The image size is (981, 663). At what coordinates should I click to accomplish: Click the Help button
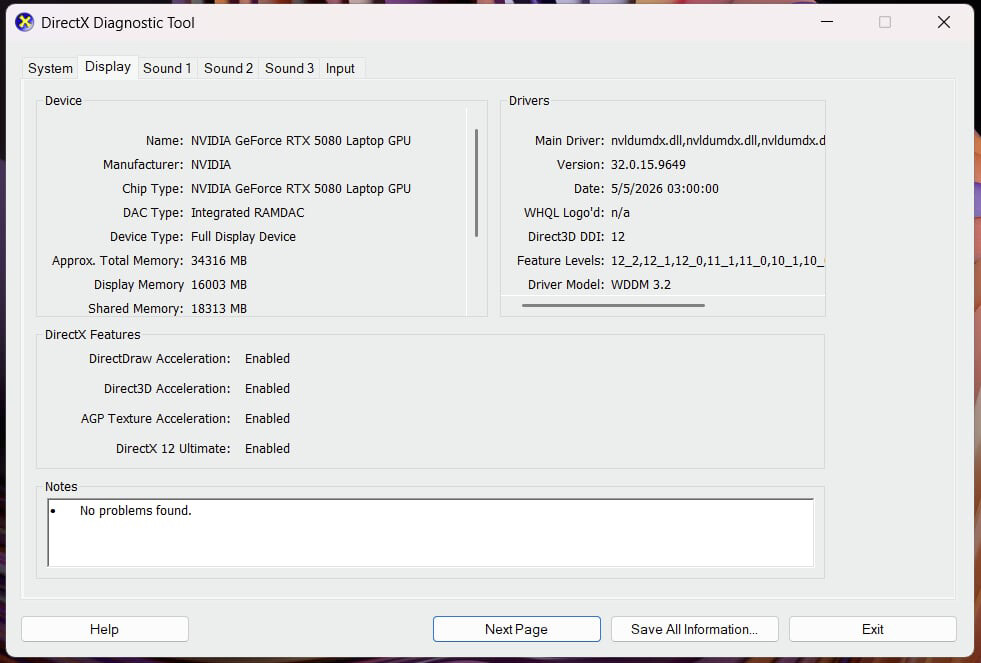(x=104, y=629)
